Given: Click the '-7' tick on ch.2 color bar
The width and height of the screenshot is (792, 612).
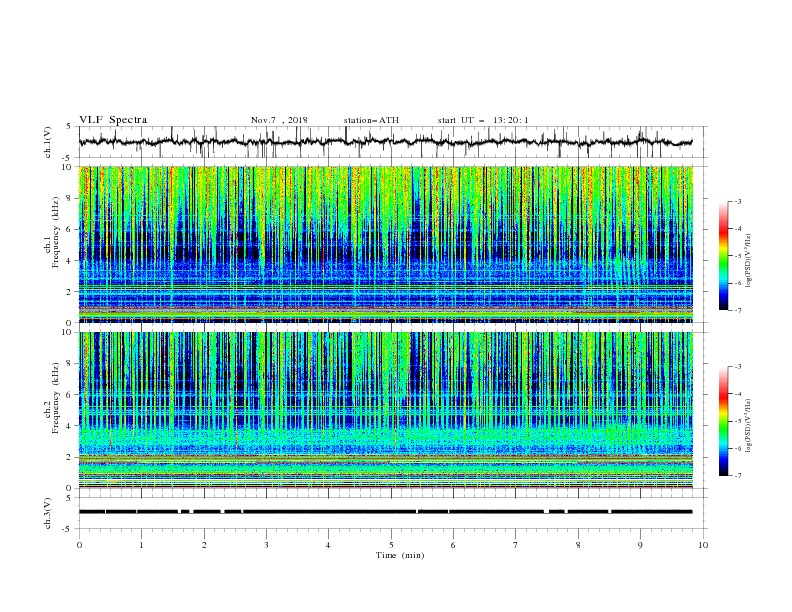Looking at the screenshot, I should point(738,476).
